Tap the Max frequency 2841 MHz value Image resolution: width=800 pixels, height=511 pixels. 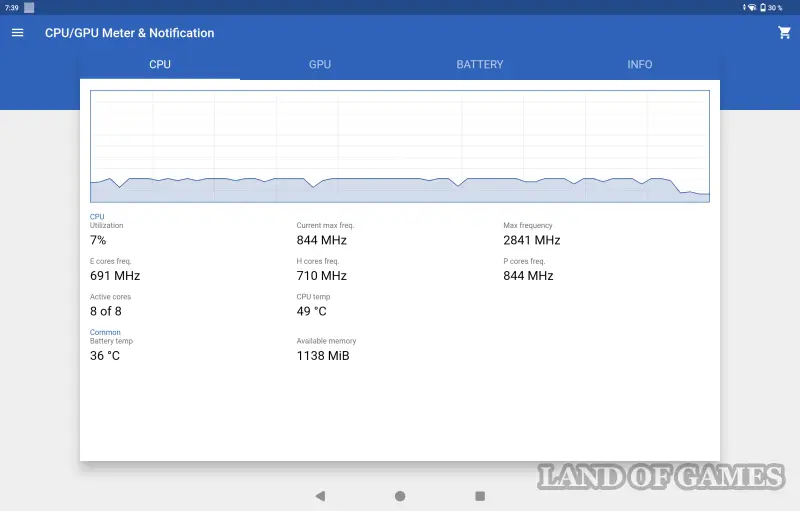[x=531, y=240]
